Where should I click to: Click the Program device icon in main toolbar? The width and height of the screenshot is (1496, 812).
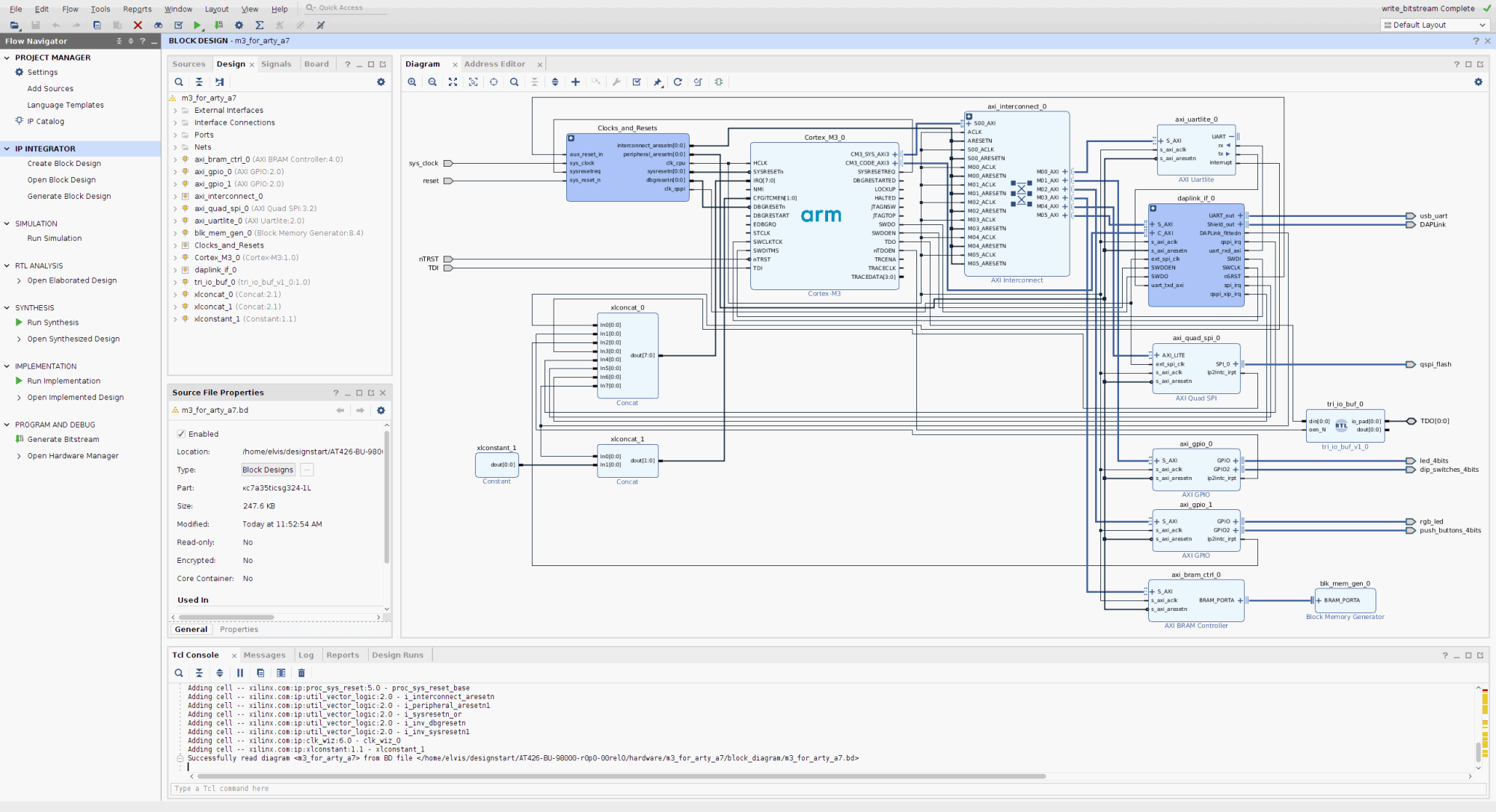click(x=218, y=25)
